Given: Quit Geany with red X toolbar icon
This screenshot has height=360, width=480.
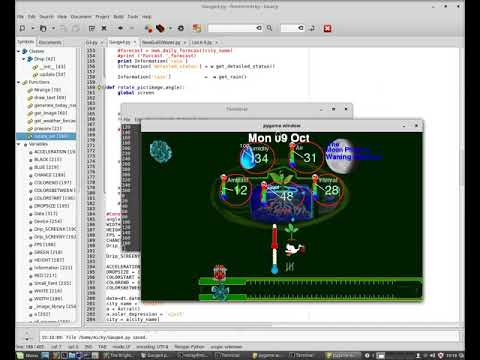Looking at the screenshot, I should pos(327,28).
